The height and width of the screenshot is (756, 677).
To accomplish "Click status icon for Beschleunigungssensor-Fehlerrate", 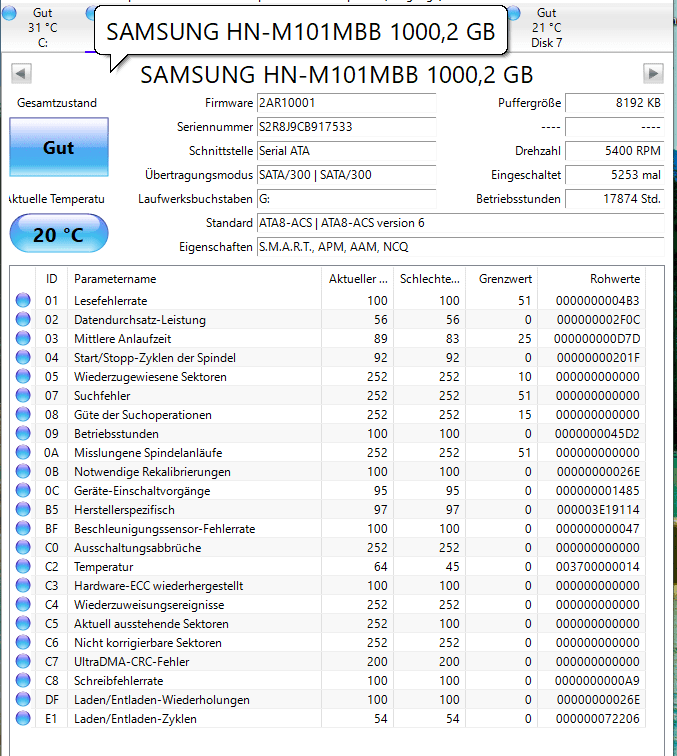I will click(x=23, y=528).
